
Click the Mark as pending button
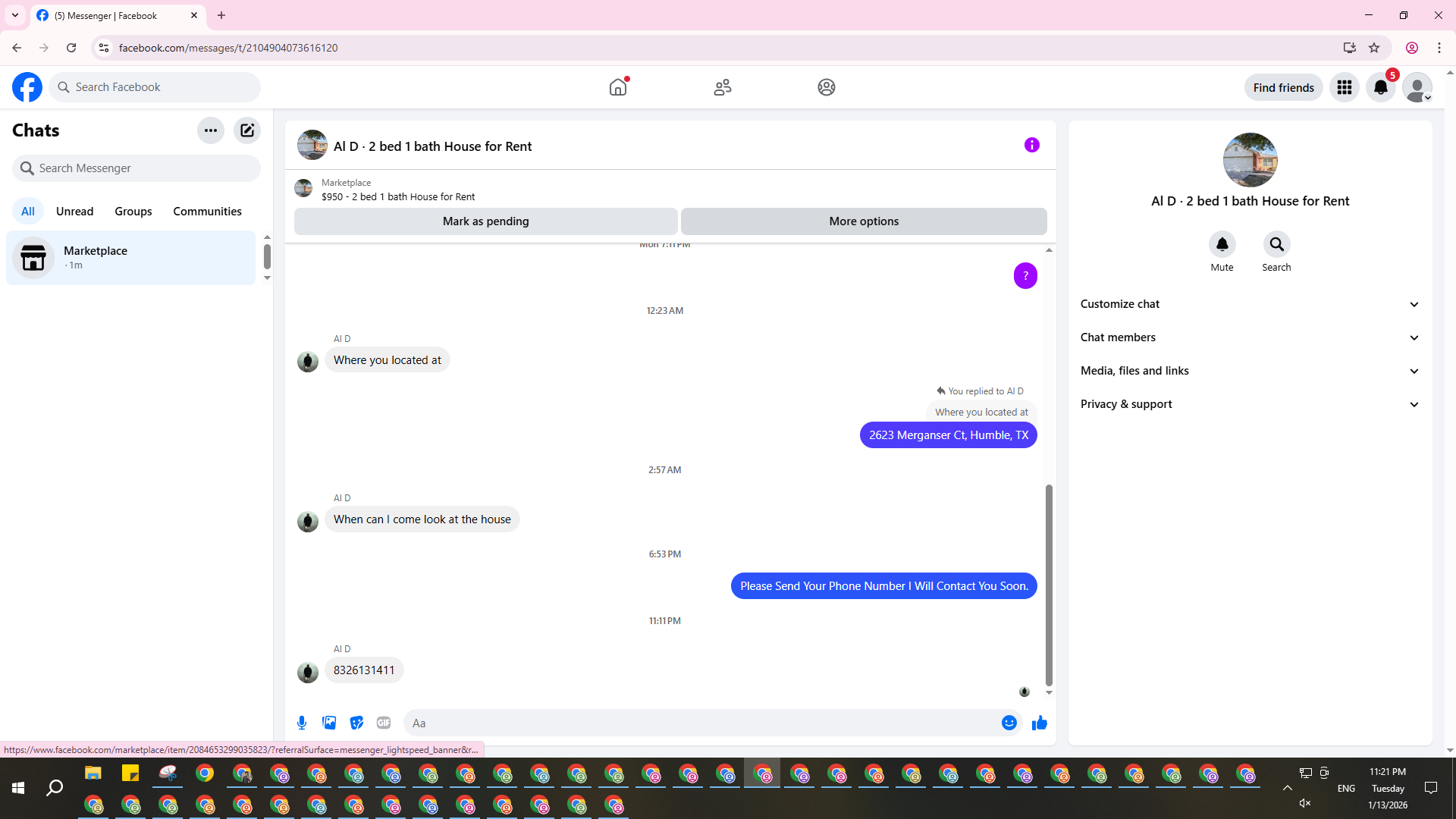(x=485, y=221)
